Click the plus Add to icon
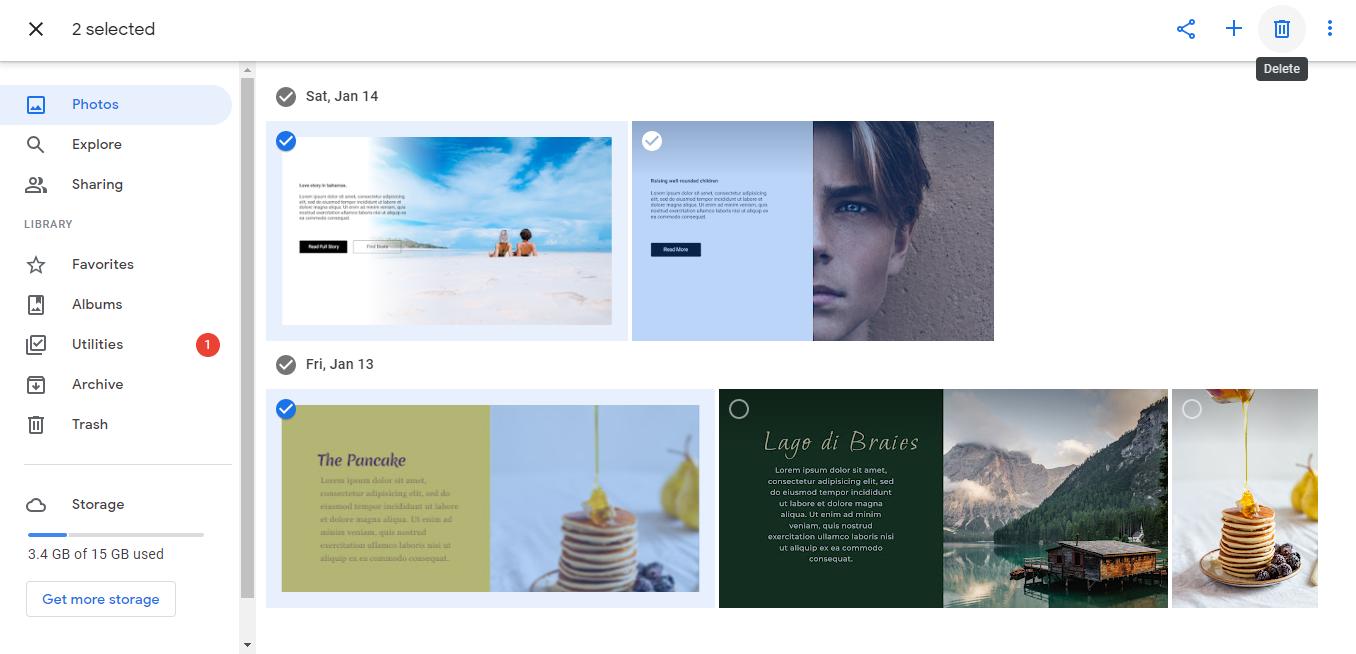Viewport: 1356px width, 654px height. (1233, 29)
